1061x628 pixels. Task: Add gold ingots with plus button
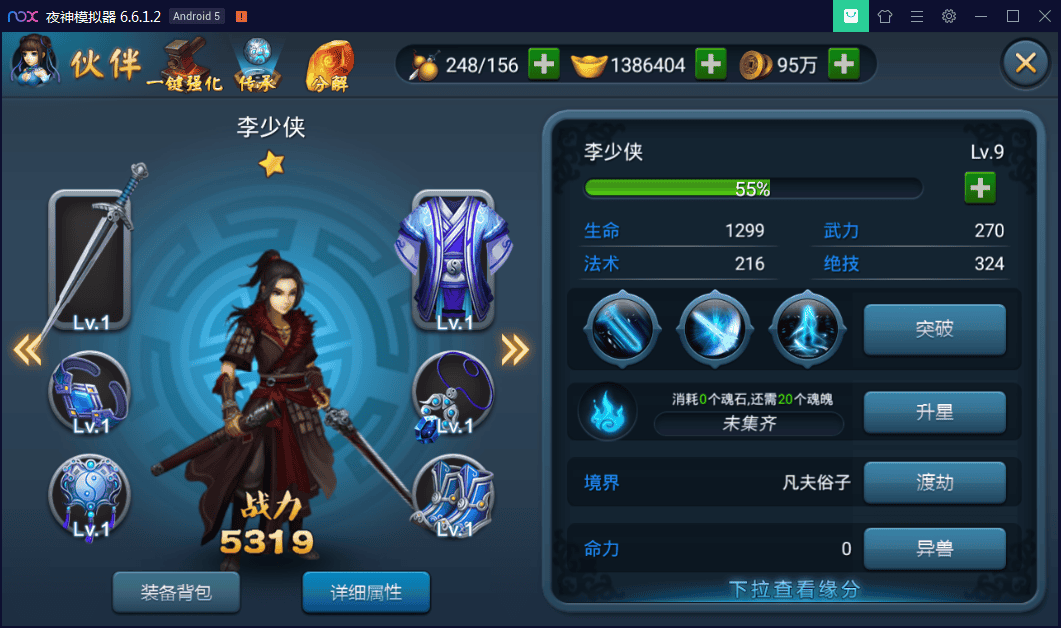pyautogui.click(x=710, y=64)
